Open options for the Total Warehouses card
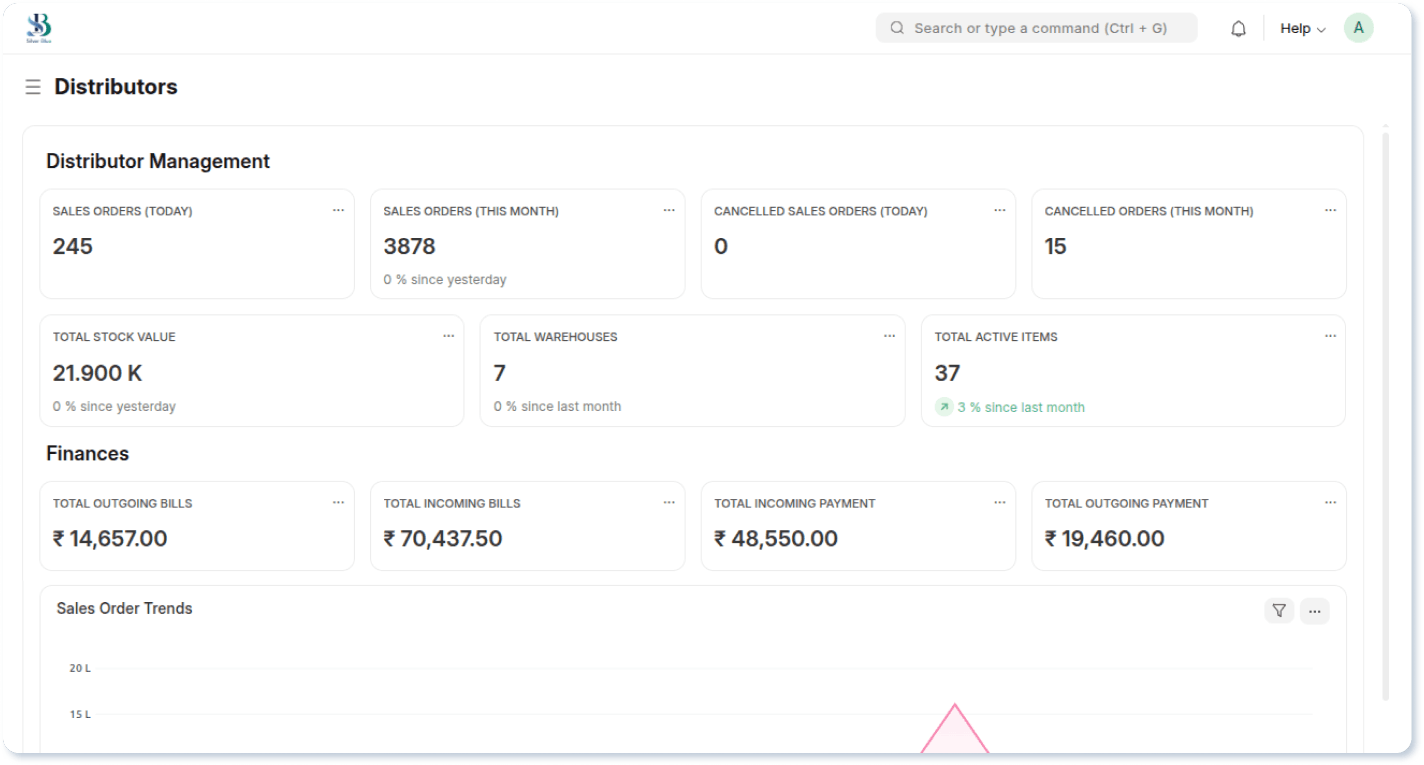1424x765 pixels. coord(889,336)
